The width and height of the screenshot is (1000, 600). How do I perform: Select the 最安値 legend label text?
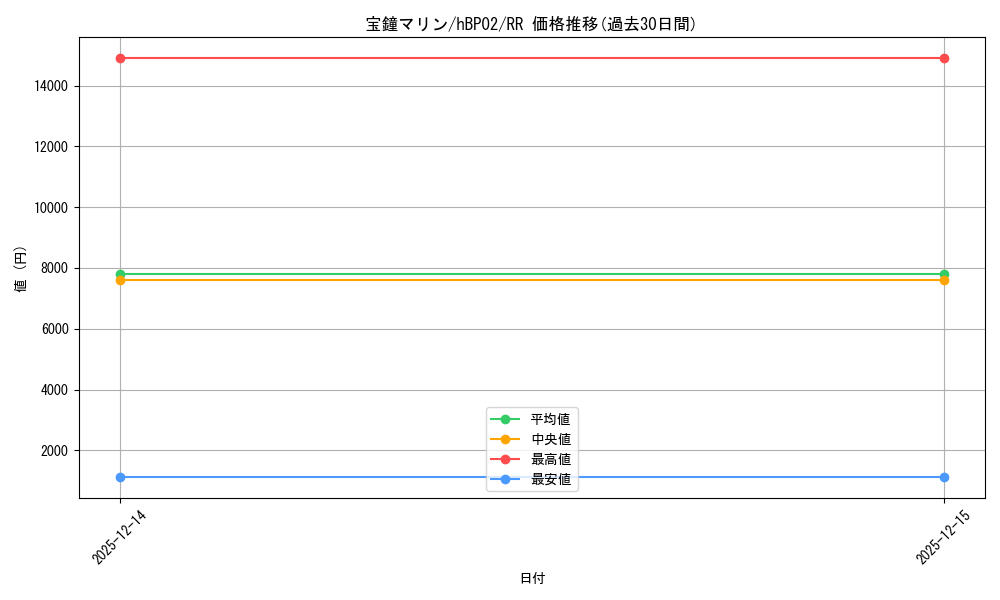[550, 479]
